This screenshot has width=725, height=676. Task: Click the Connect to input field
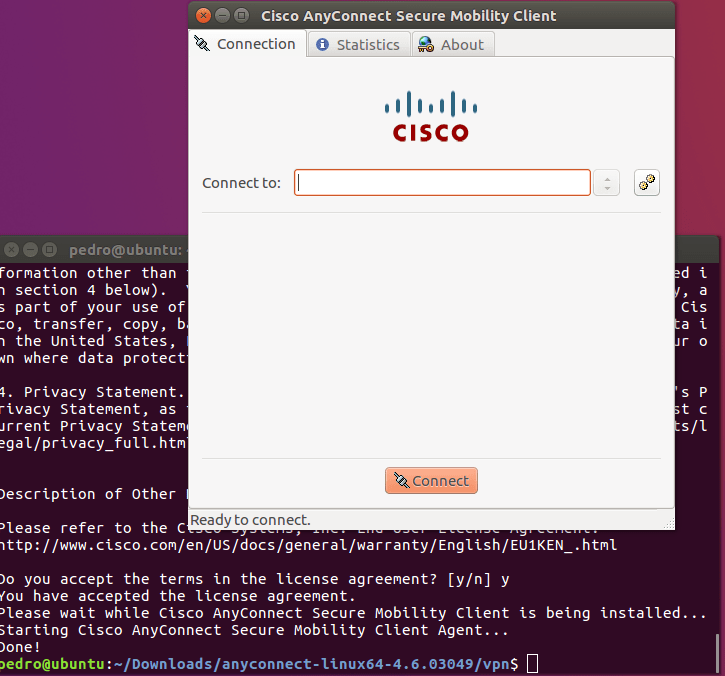(442, 183)
